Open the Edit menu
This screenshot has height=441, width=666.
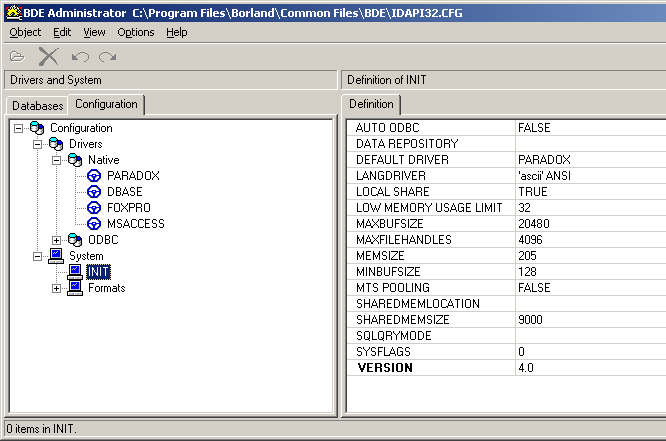[x=62, y=32]
